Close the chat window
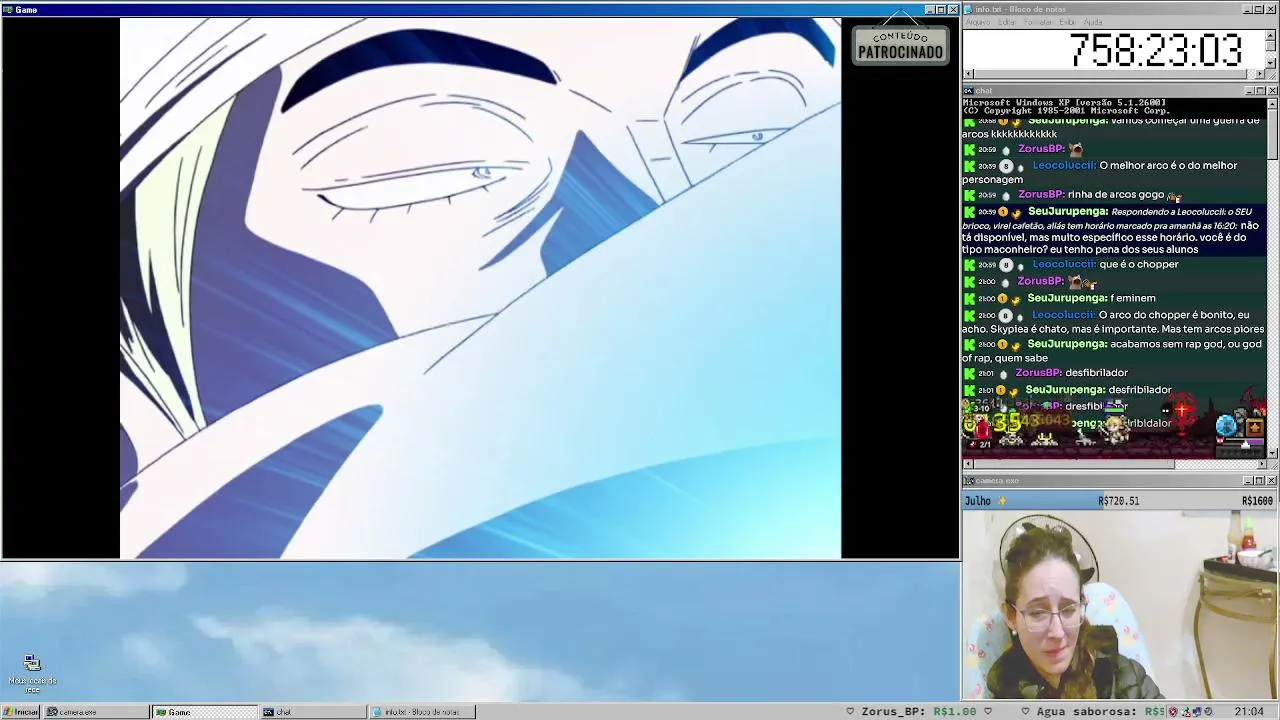This screenshot has height=720, width=1280. coord(1272,91)
